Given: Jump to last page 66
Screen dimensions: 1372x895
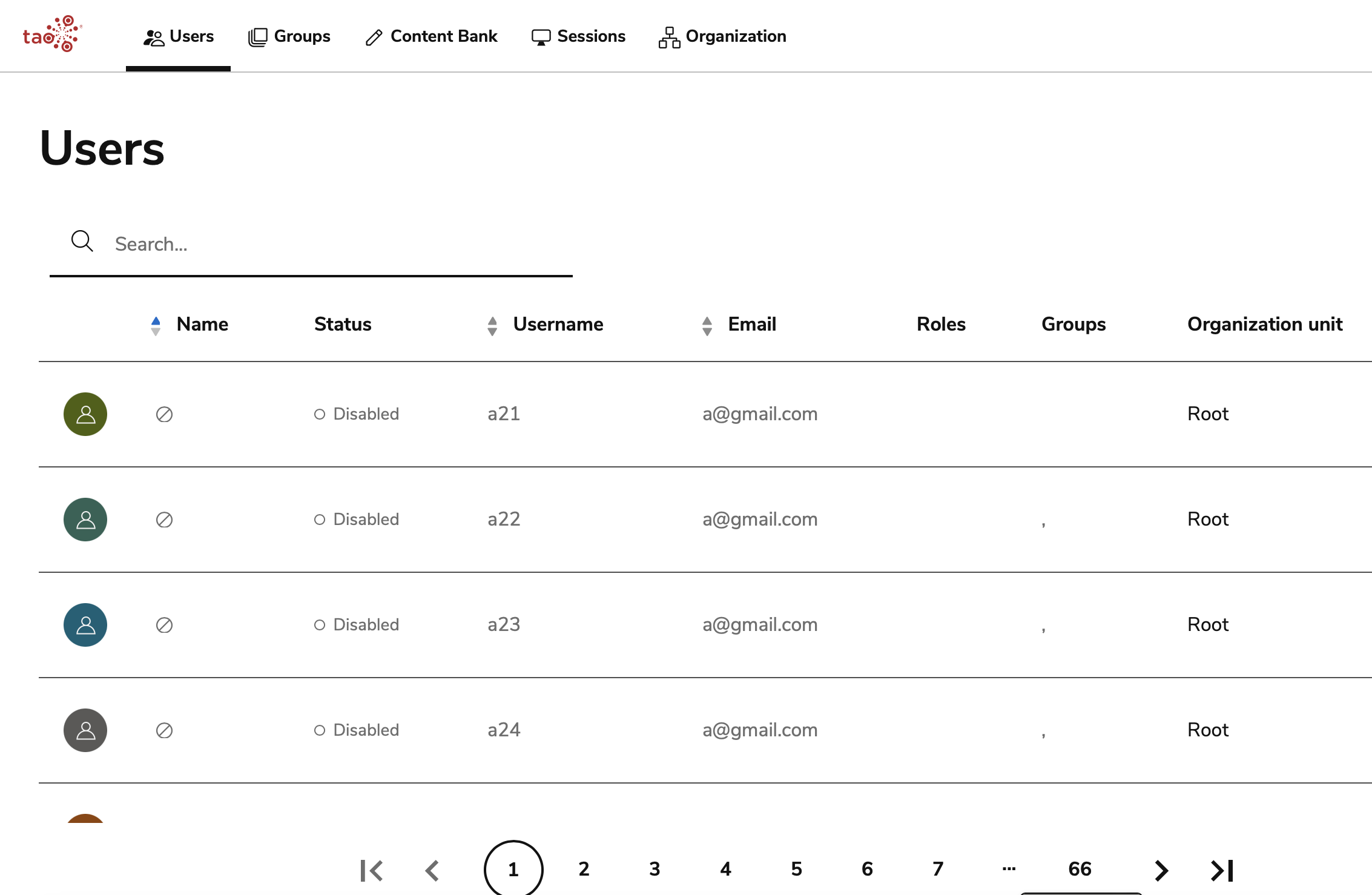Looking at the screenshot, I should click(1078, 868).
